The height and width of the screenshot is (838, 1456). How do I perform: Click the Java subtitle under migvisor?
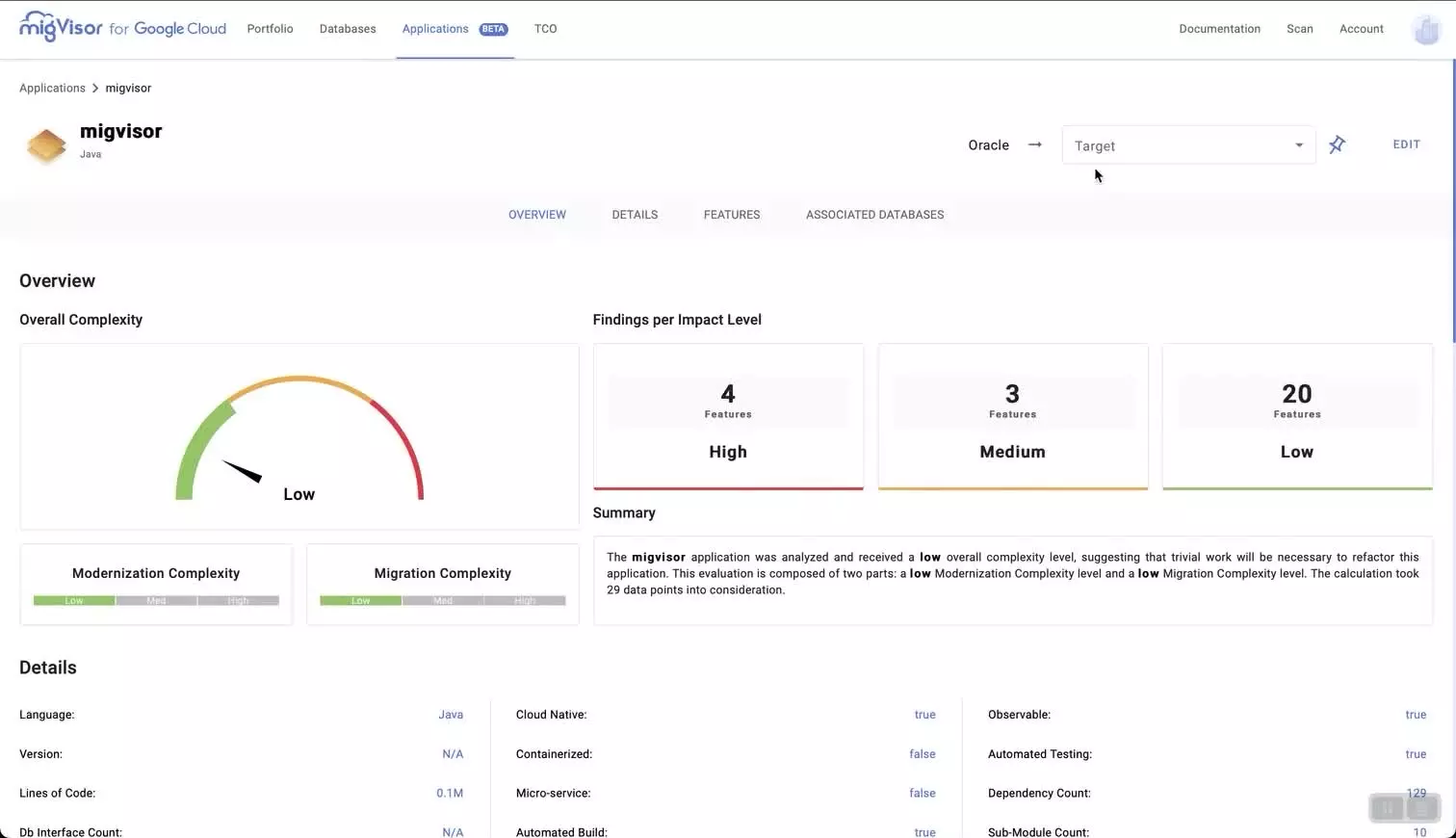pyautogui.click(x=91, y=154)
